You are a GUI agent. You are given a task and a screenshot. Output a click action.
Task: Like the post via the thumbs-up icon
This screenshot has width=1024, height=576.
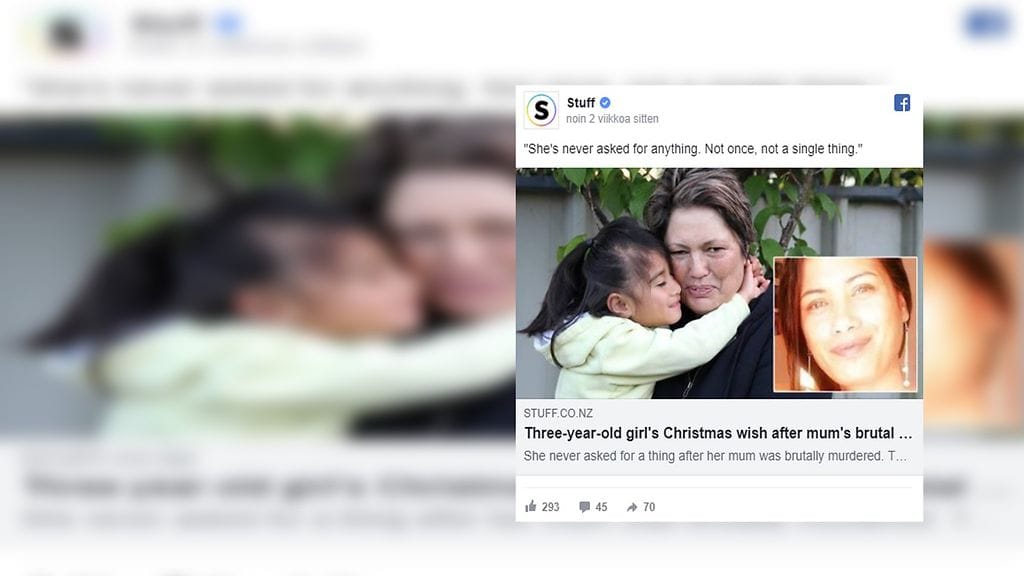point(530,506)
